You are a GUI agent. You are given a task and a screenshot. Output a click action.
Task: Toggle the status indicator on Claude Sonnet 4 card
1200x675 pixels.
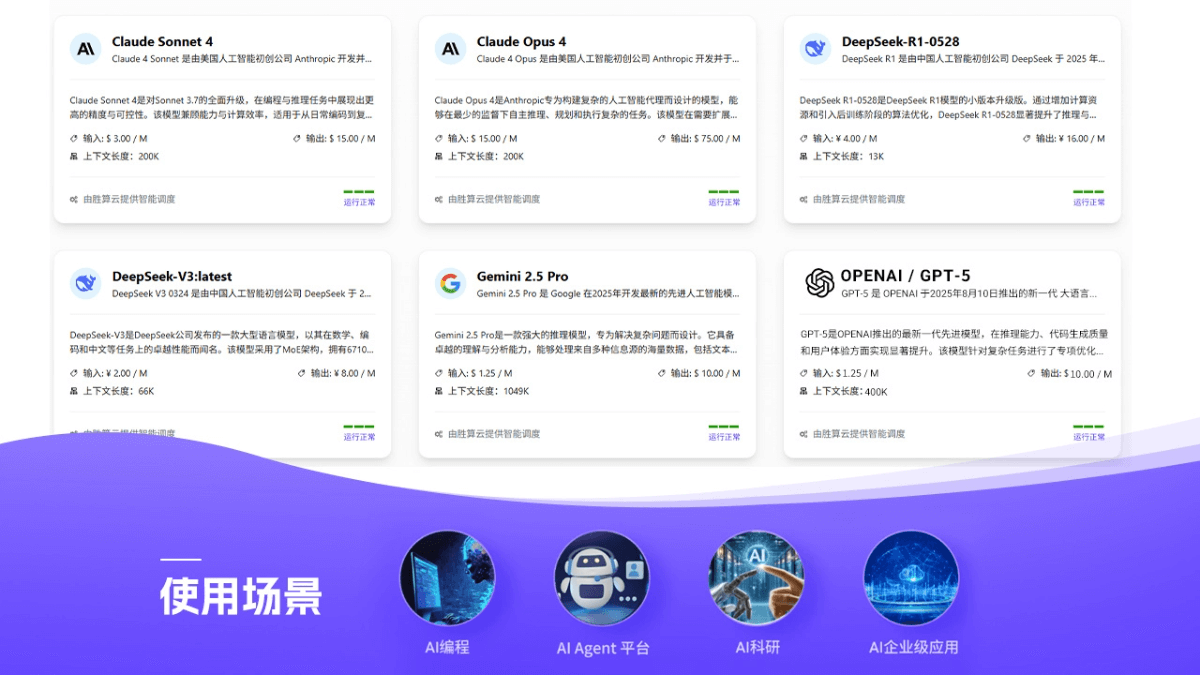(358, 193)
